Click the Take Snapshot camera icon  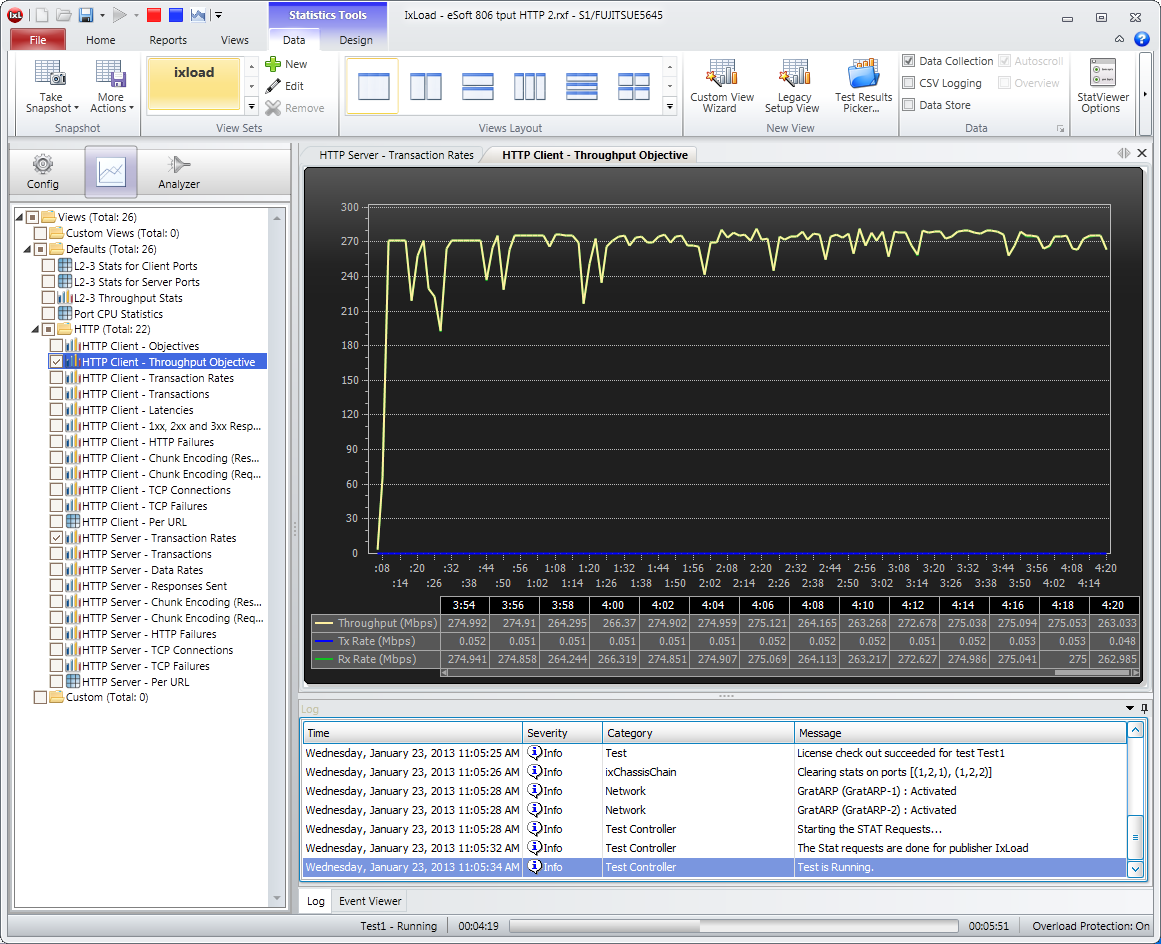(50, 73)
